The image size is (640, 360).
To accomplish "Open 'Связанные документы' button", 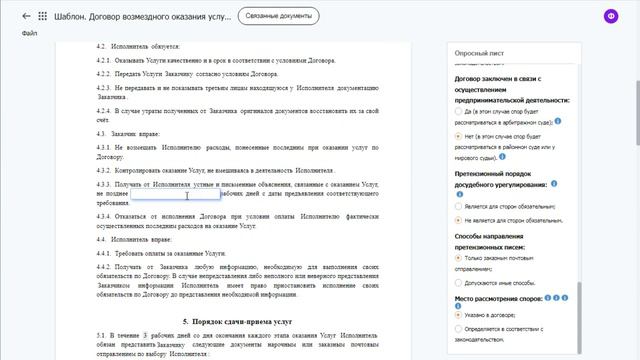I will 278,16.
